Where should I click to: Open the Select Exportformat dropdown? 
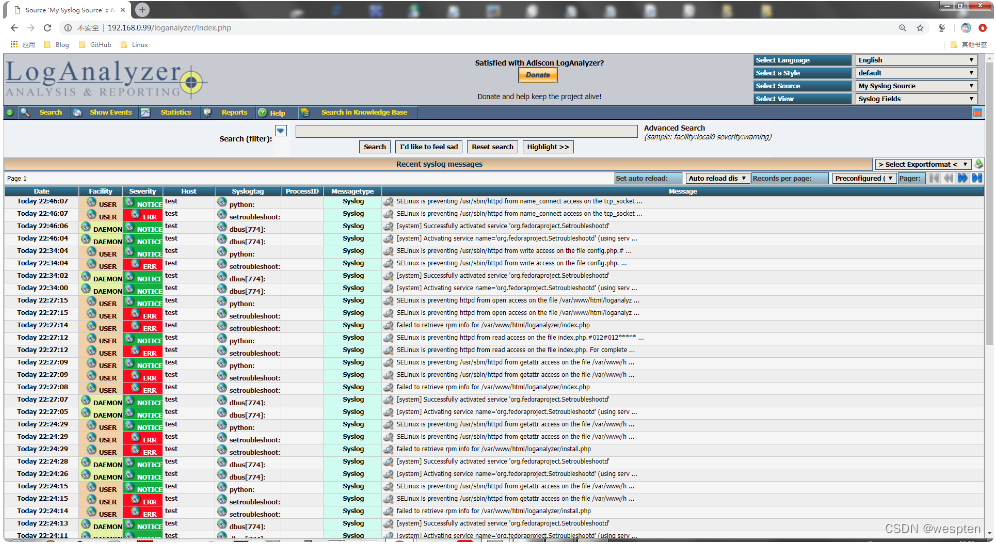click(x=922, y=164)
